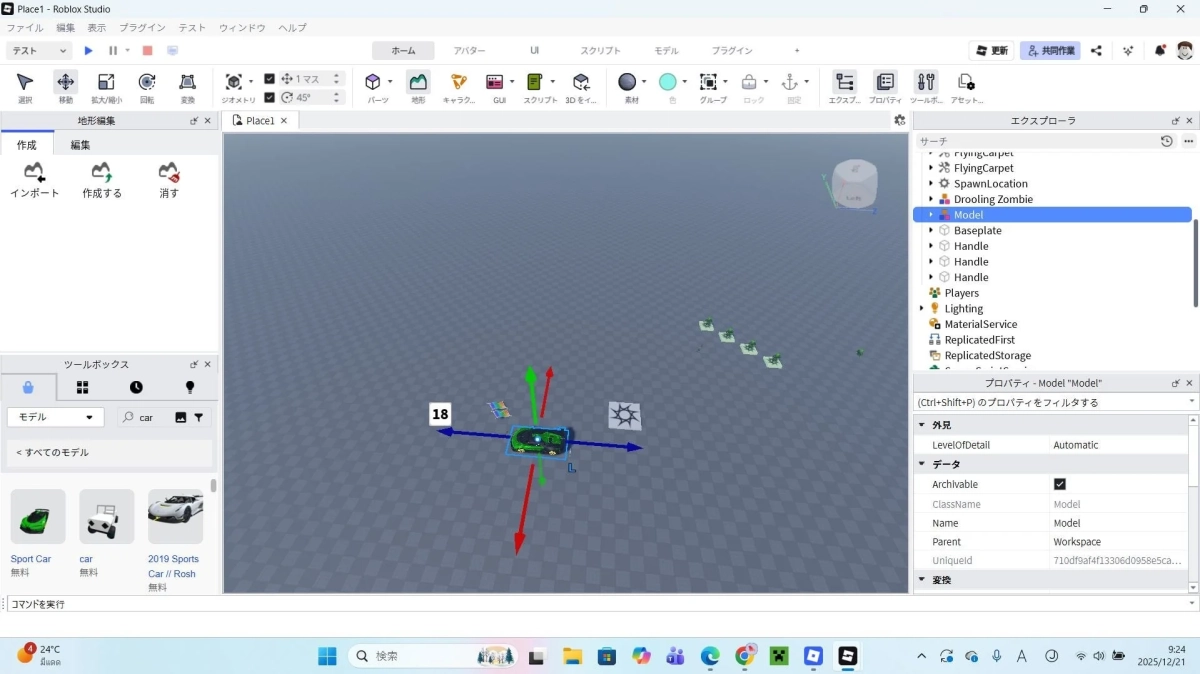Click the explorer サーチ search field

tap(1035, 141)
